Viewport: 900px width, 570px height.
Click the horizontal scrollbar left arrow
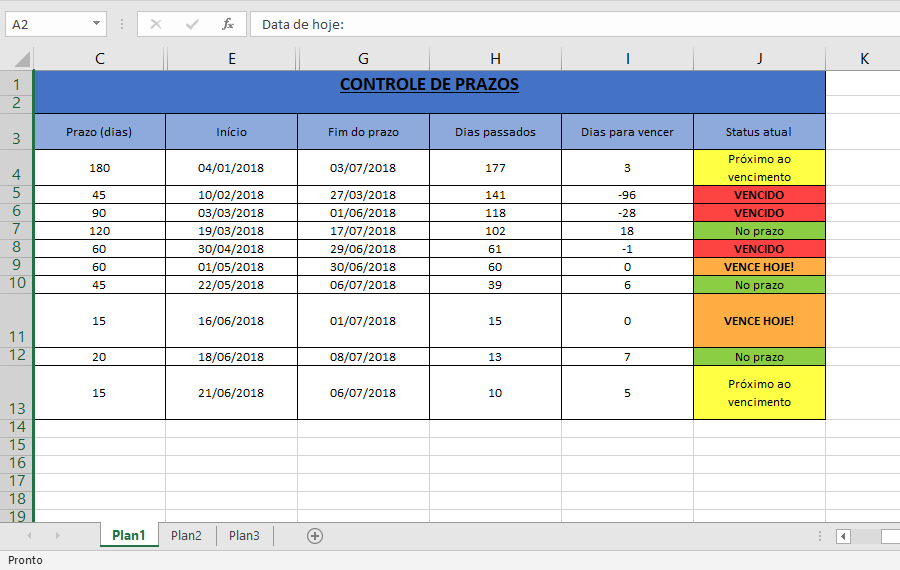(843, 536)
